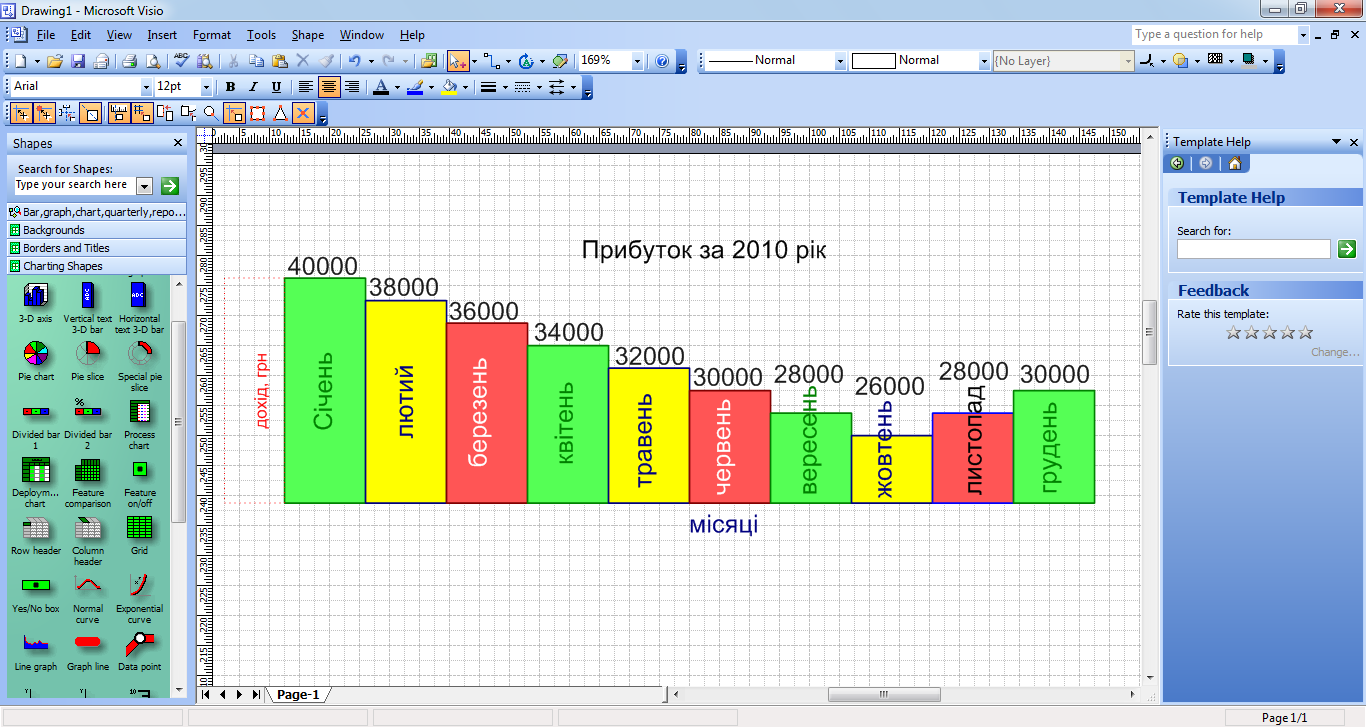Click the Change... link under Feedback

coord(1335,352)
